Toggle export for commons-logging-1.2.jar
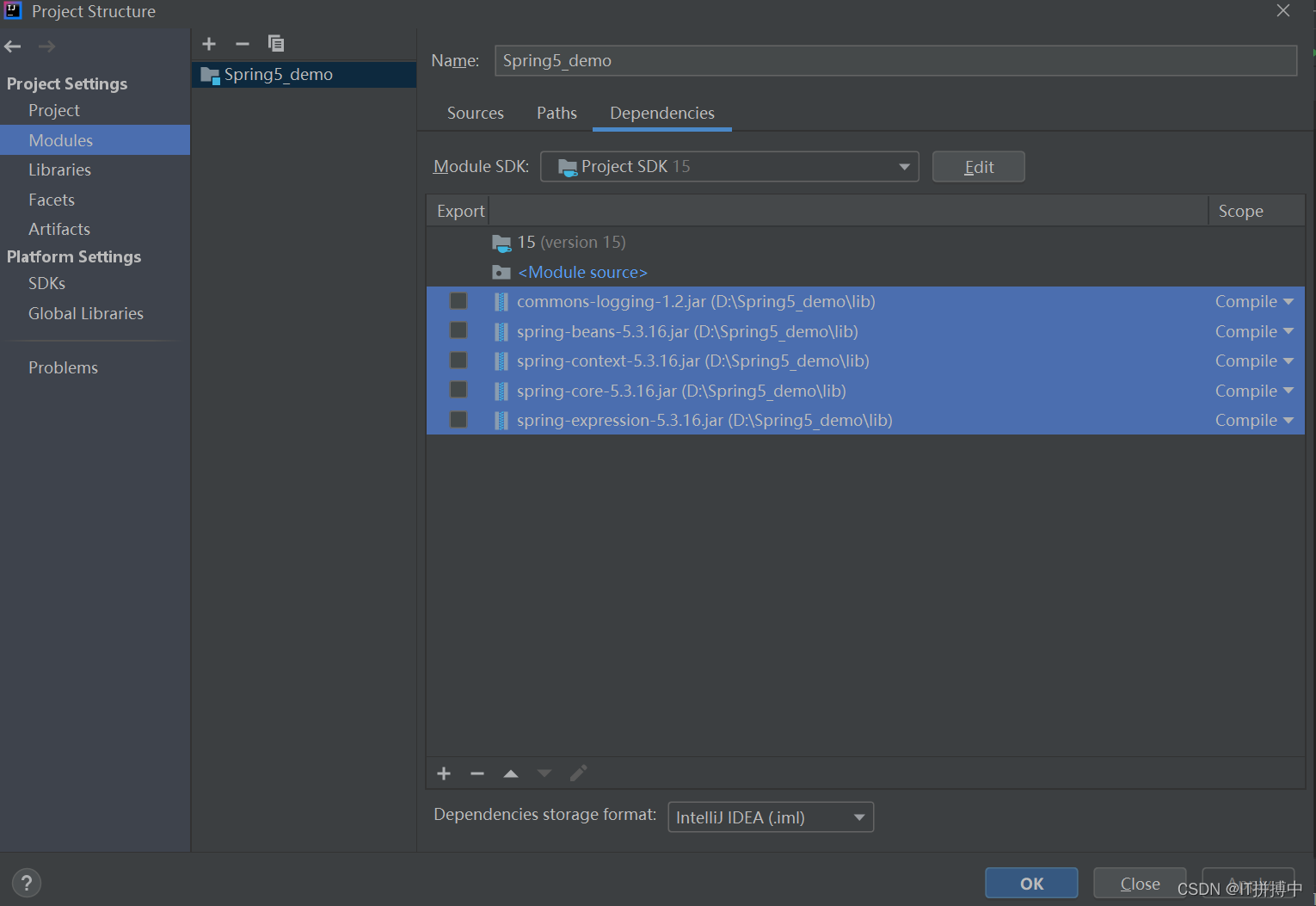Viewport: 1316px width, 906px height. tap(458, 301)
